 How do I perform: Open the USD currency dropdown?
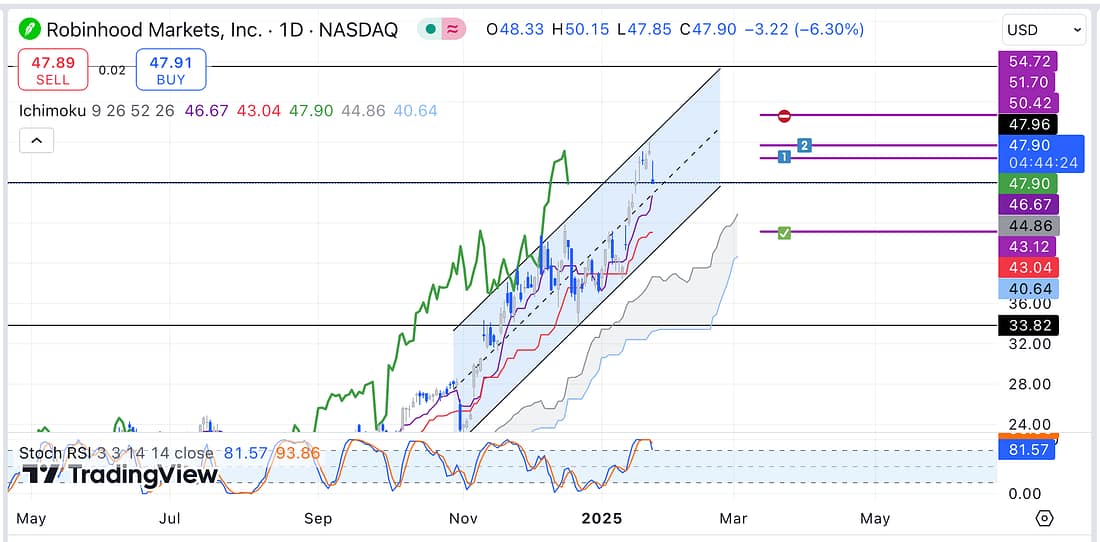pyautogui.click(x=1043, y=30)
